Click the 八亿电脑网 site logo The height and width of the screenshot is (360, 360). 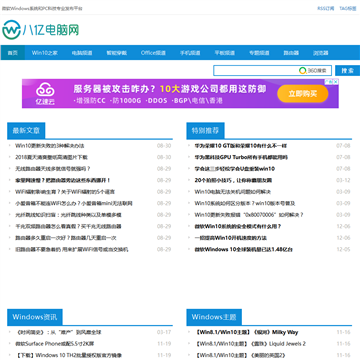[41, 30]
